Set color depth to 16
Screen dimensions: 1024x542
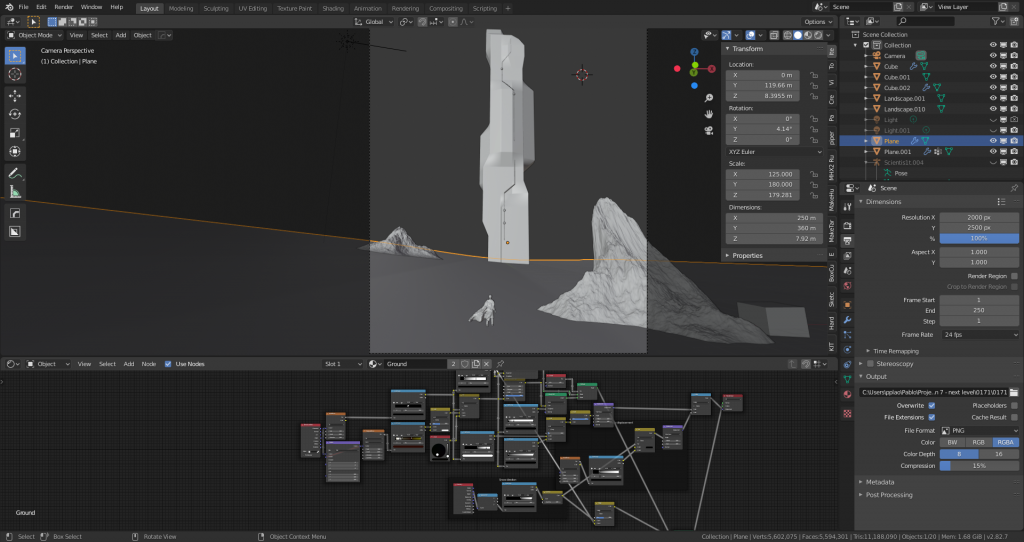999,454
